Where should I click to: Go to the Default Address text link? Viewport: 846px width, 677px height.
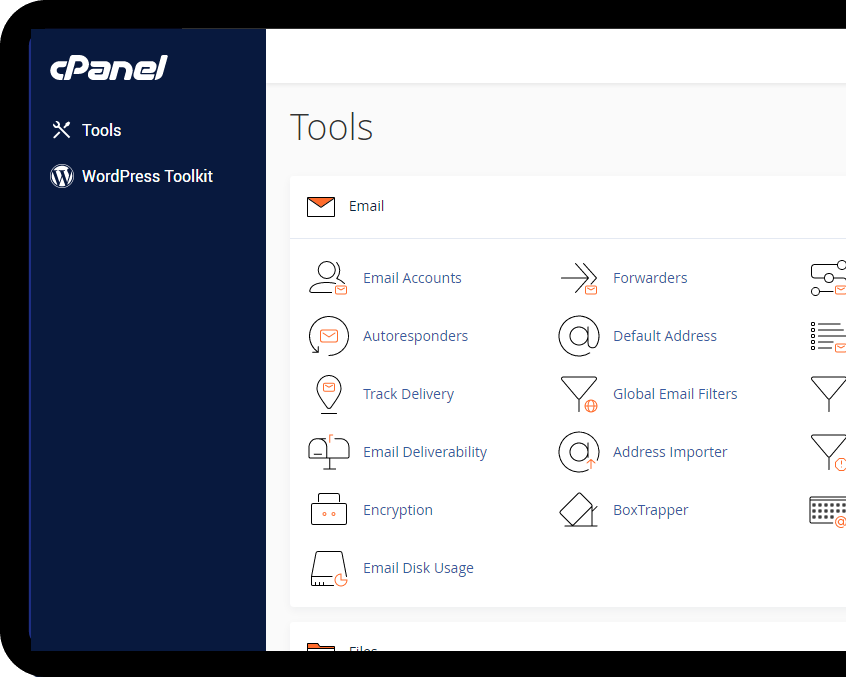pyautogui.click(x=664, y=336)
